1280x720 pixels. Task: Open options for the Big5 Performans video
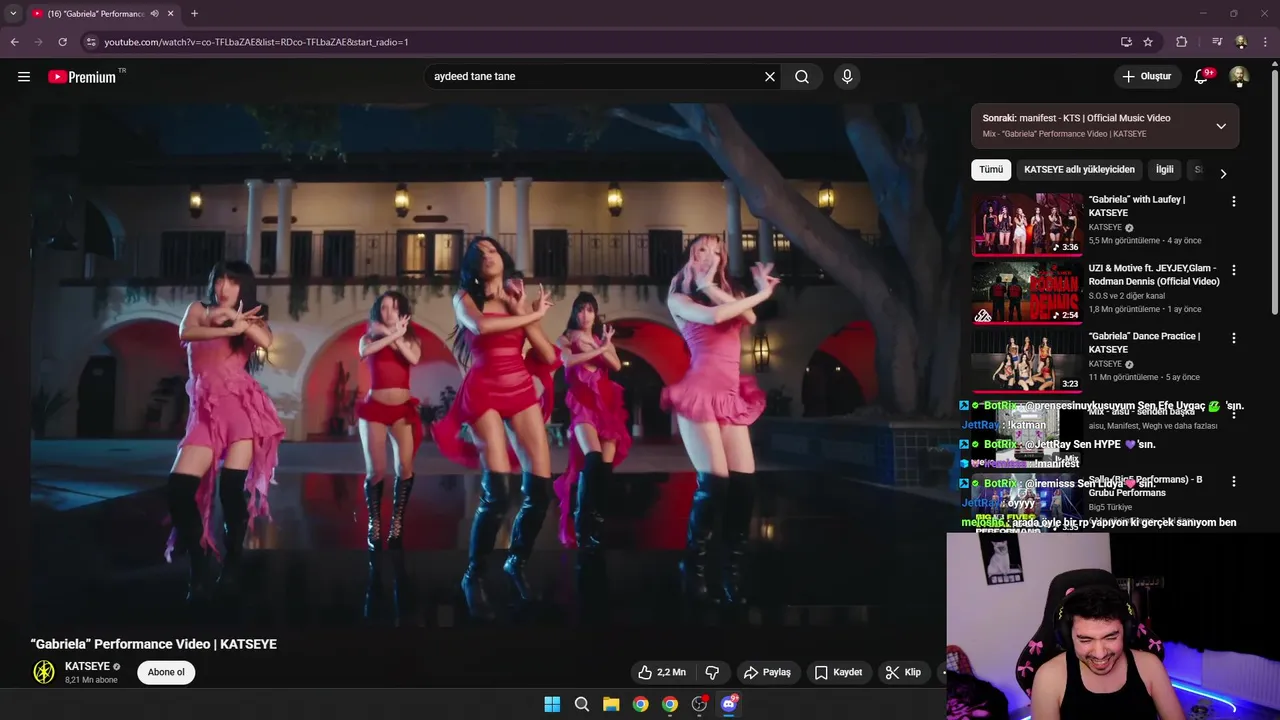tap(1234, 481)
